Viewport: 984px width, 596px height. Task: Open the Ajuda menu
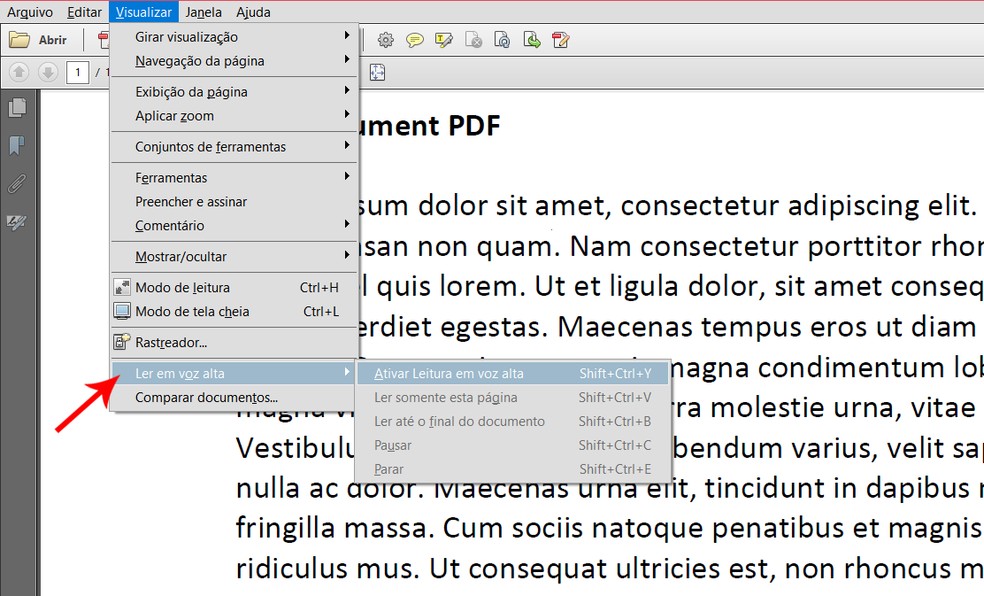(x=254, y=12)
